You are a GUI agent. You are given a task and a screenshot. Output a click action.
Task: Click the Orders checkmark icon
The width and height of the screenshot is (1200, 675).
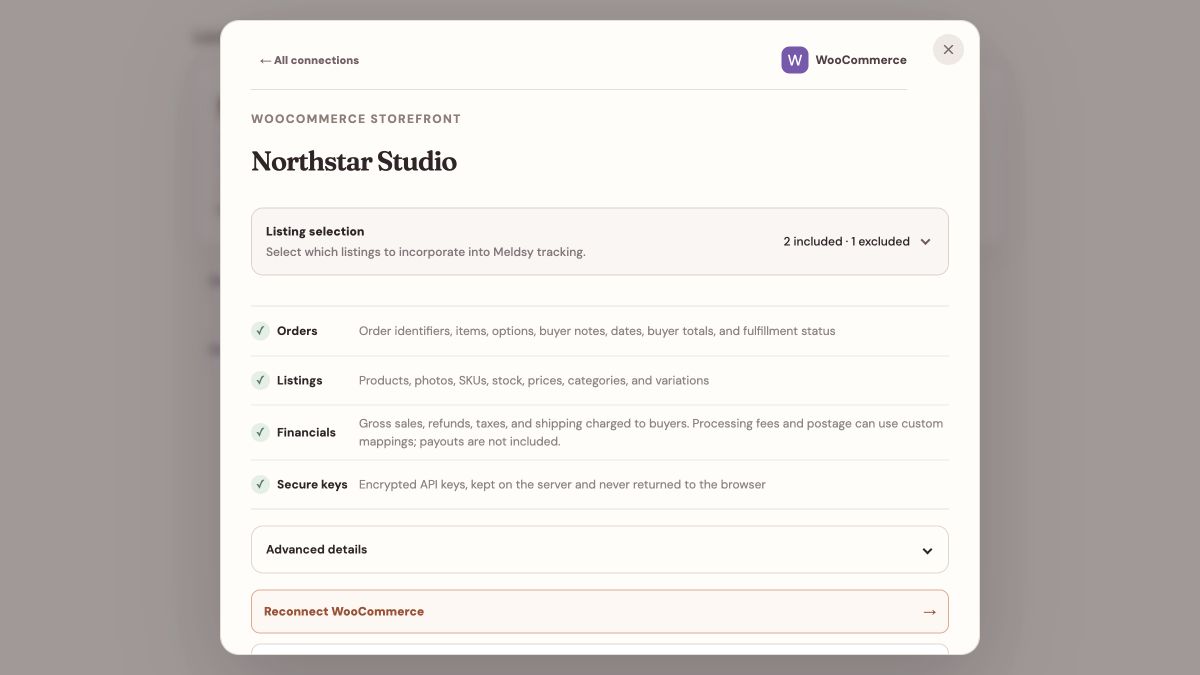[260, 331]
